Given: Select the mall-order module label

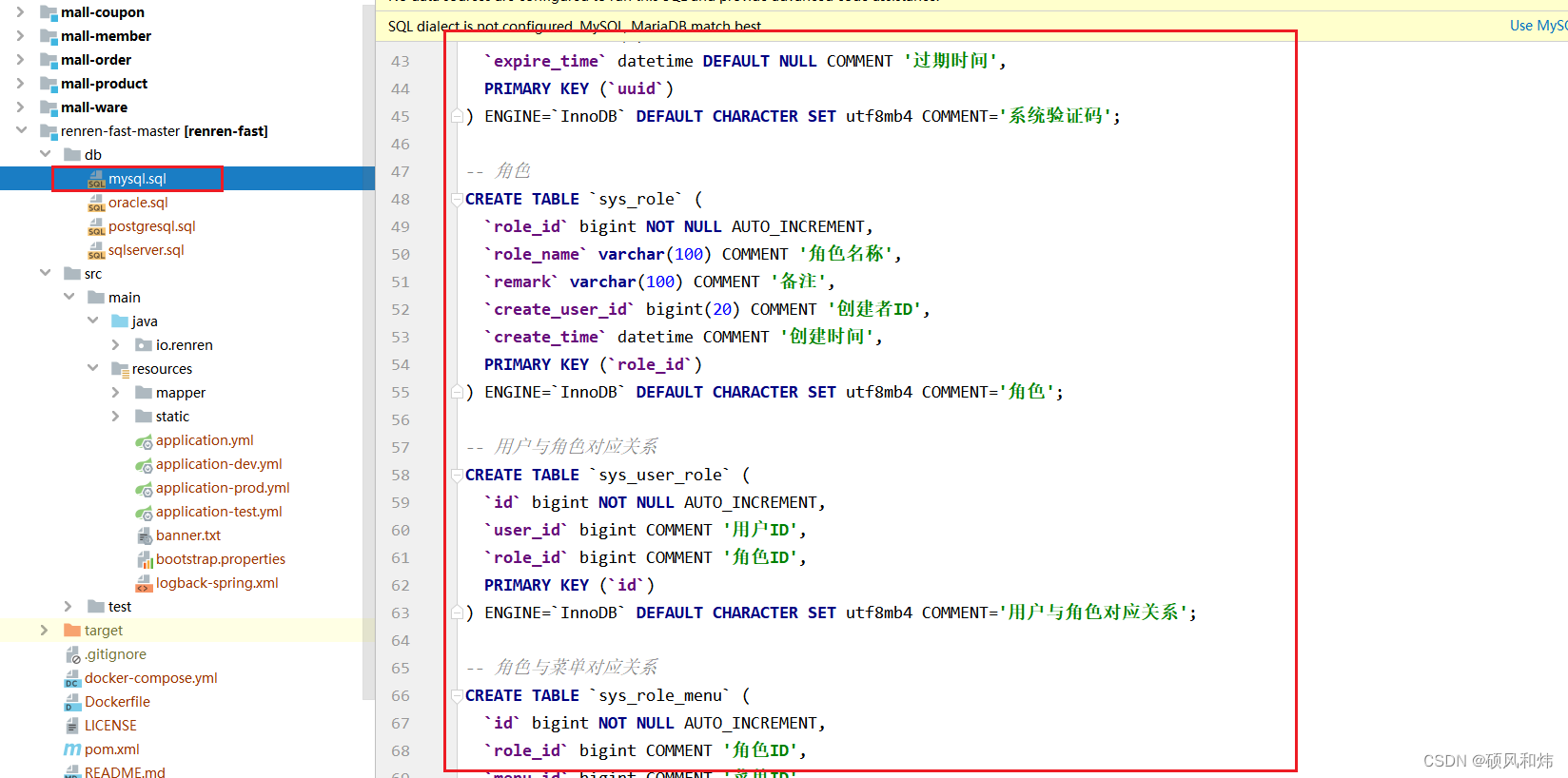Looking at the screenshot, I should point(96,60).
